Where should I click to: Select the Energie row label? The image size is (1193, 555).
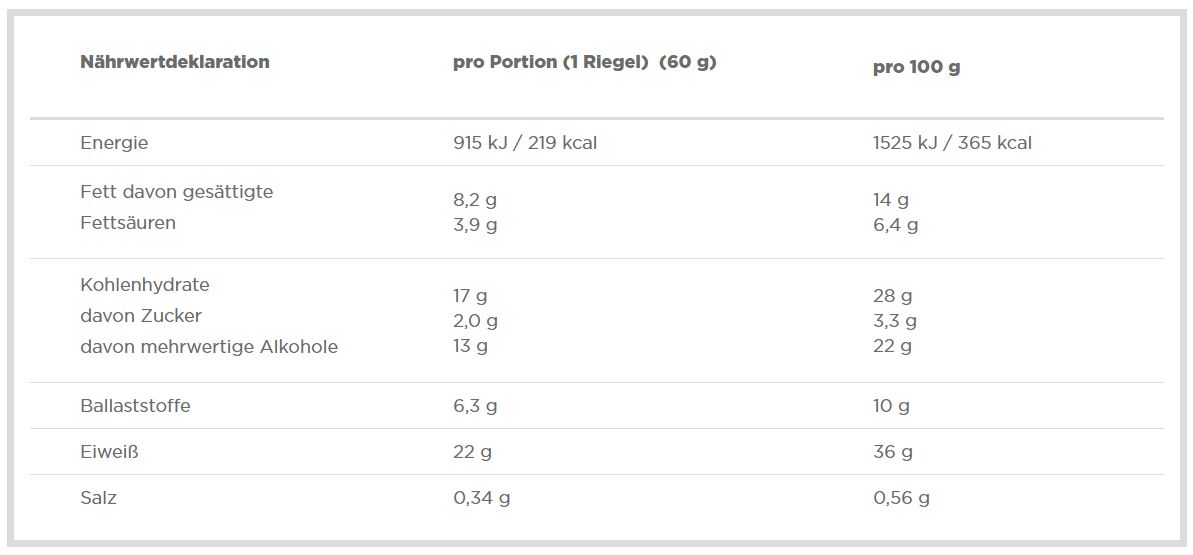coord(114,143)
